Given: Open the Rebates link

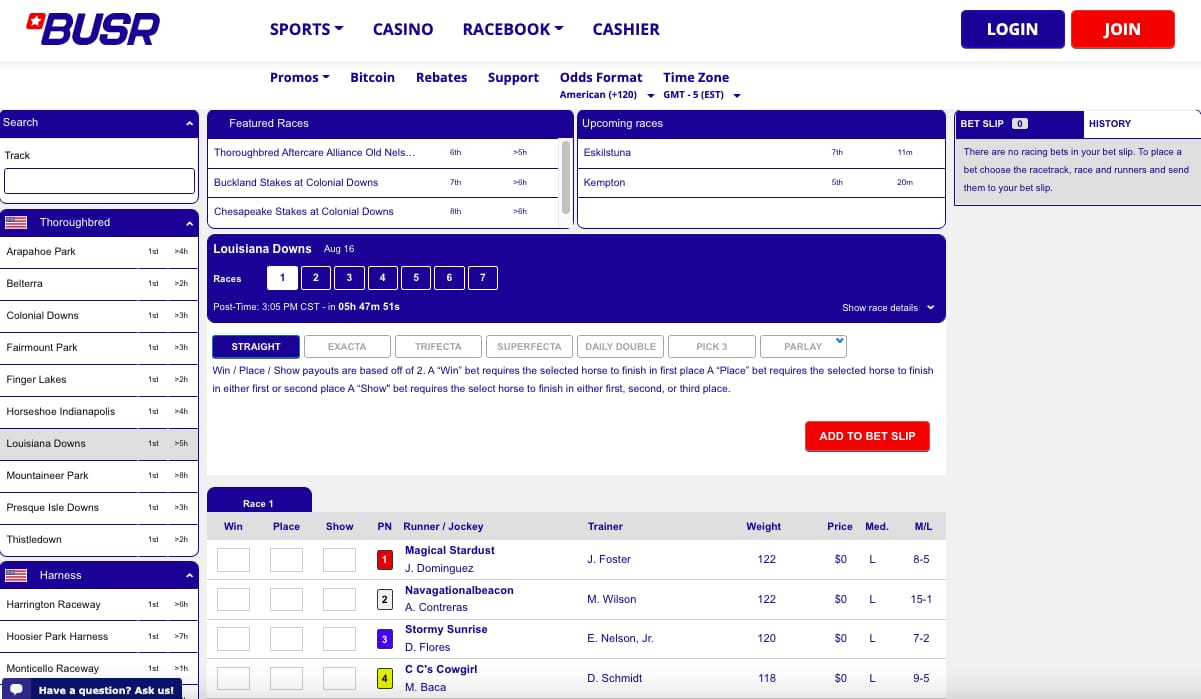Looking at the screenshot, I should click(441, 77).
